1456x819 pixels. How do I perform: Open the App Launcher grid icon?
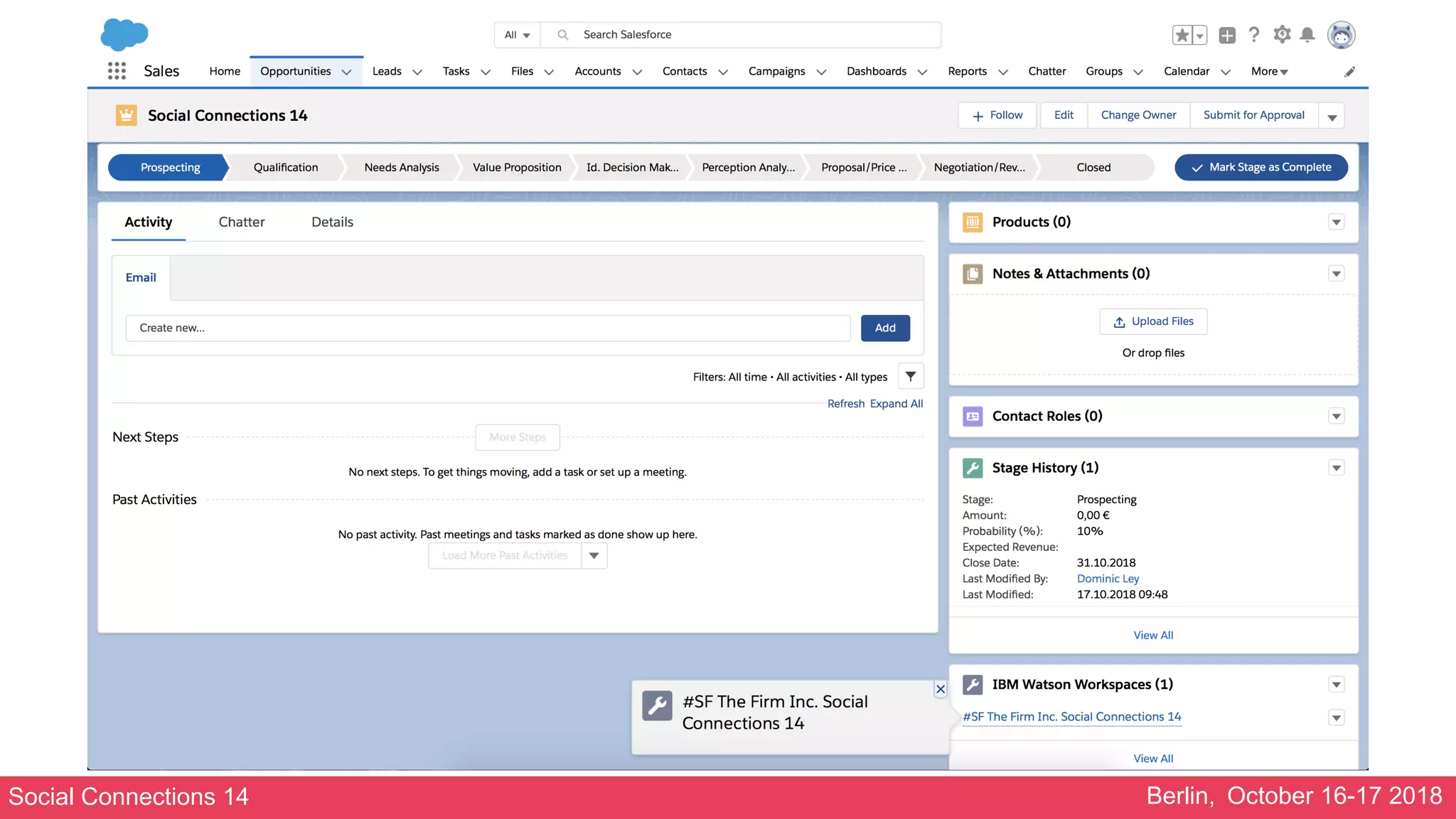click(x=117, y=71)
